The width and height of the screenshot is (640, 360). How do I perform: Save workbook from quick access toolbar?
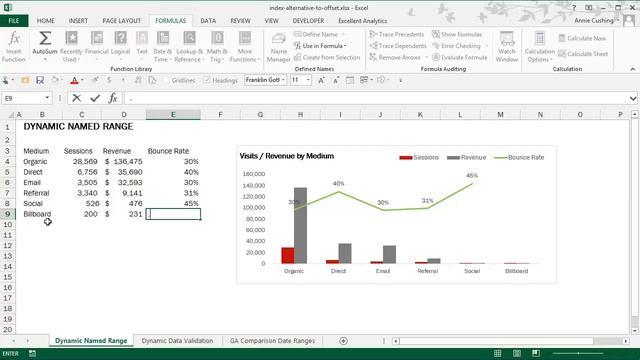tap(40, 80)
